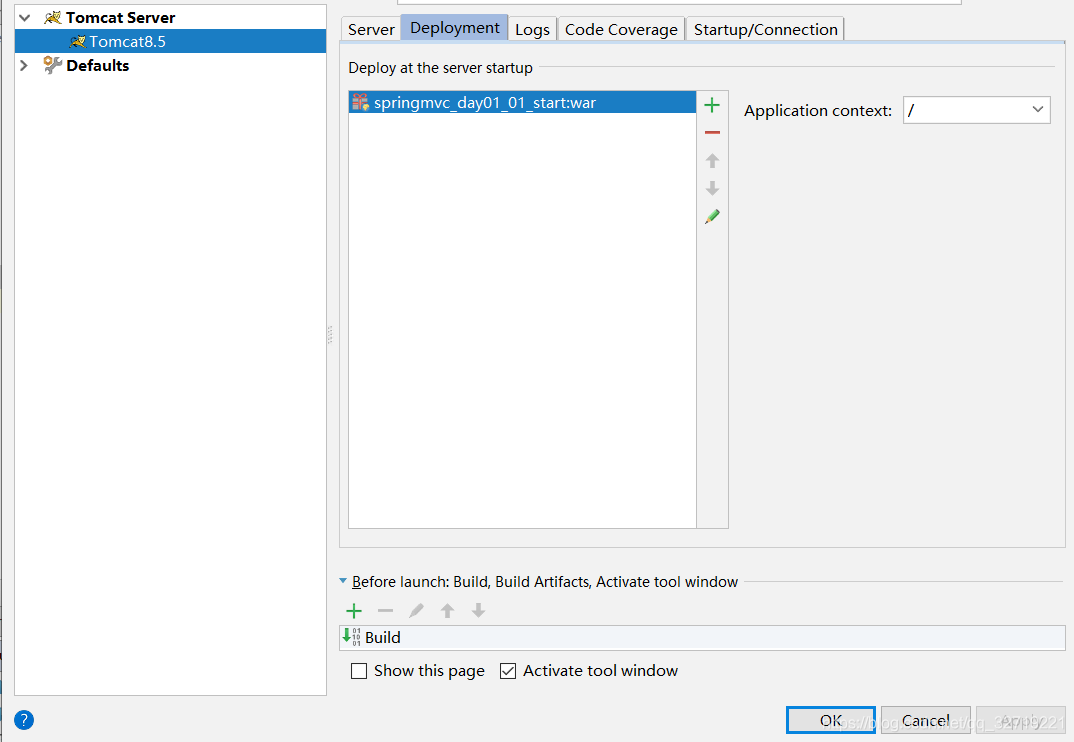Open help with question mark icon
Image resolution: width=1074 pixels, height=742 pixels.
pos(23,720)
